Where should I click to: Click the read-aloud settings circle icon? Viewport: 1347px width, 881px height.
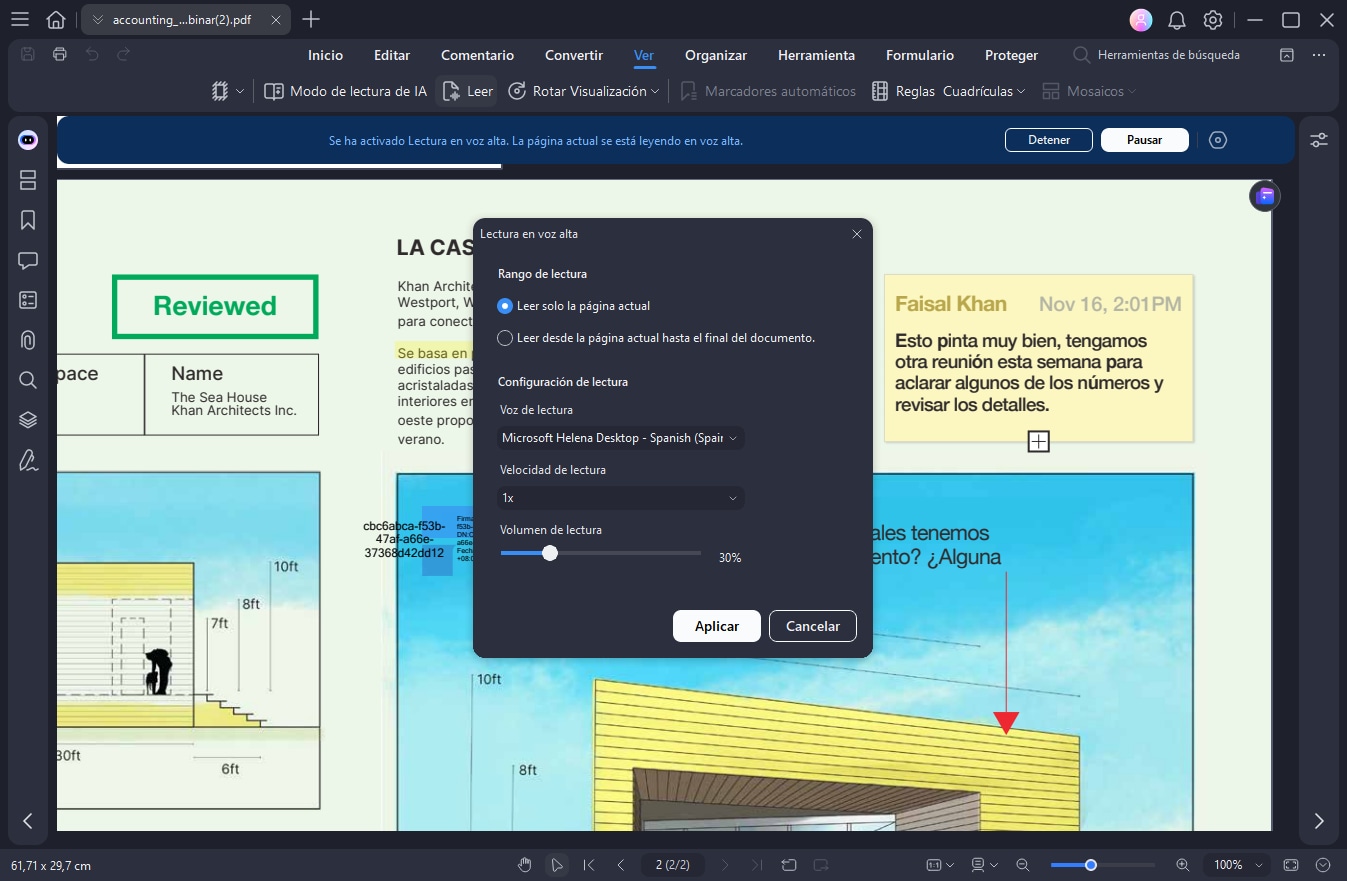click(1218, 140)
